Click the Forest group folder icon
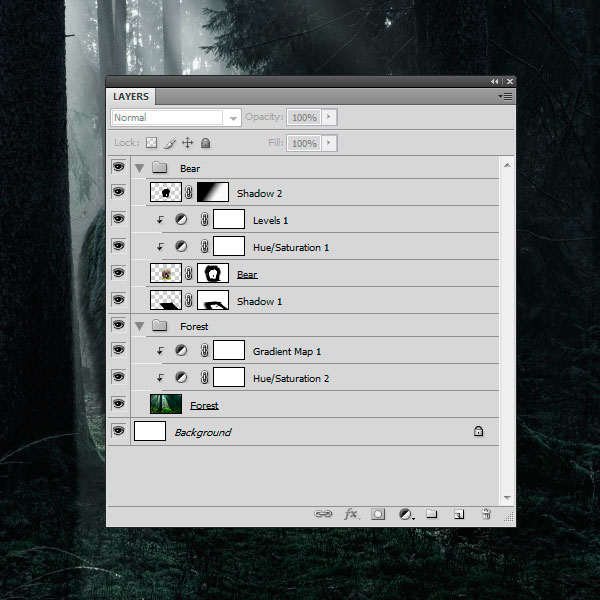The height and width of the screenshot is (600, 600). pos(160,325)
